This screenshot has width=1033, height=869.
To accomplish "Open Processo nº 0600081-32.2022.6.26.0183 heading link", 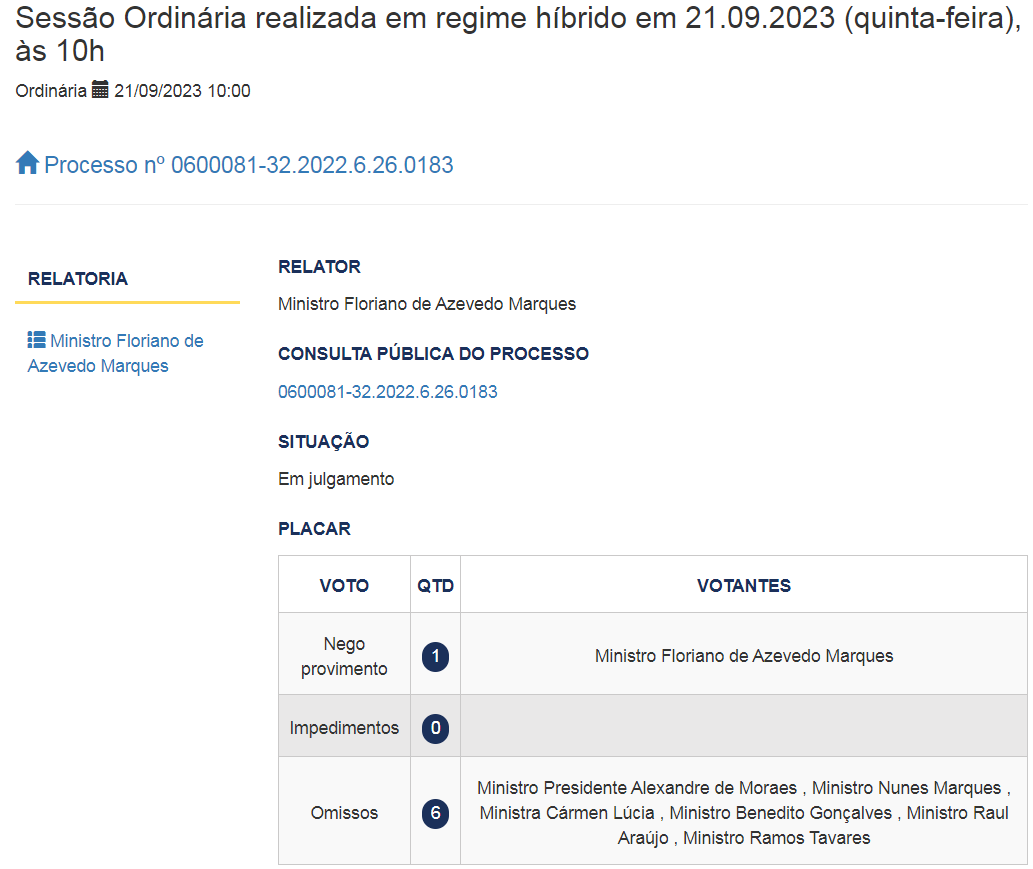I will point(248,165).
